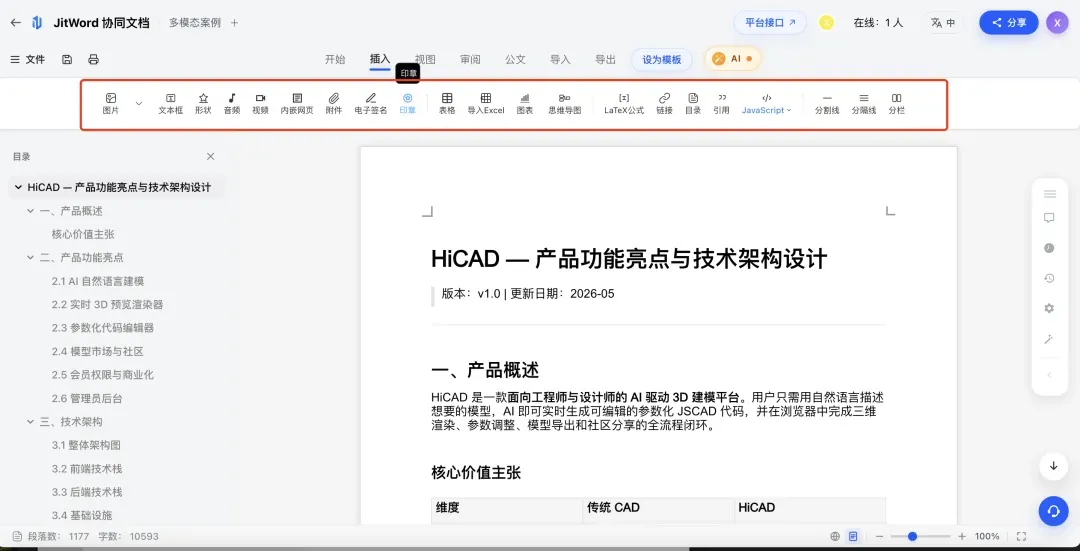The width and height of the screenshot is (1080, 551).
Task: Switch to the 开始 tab
Action: 335,59
